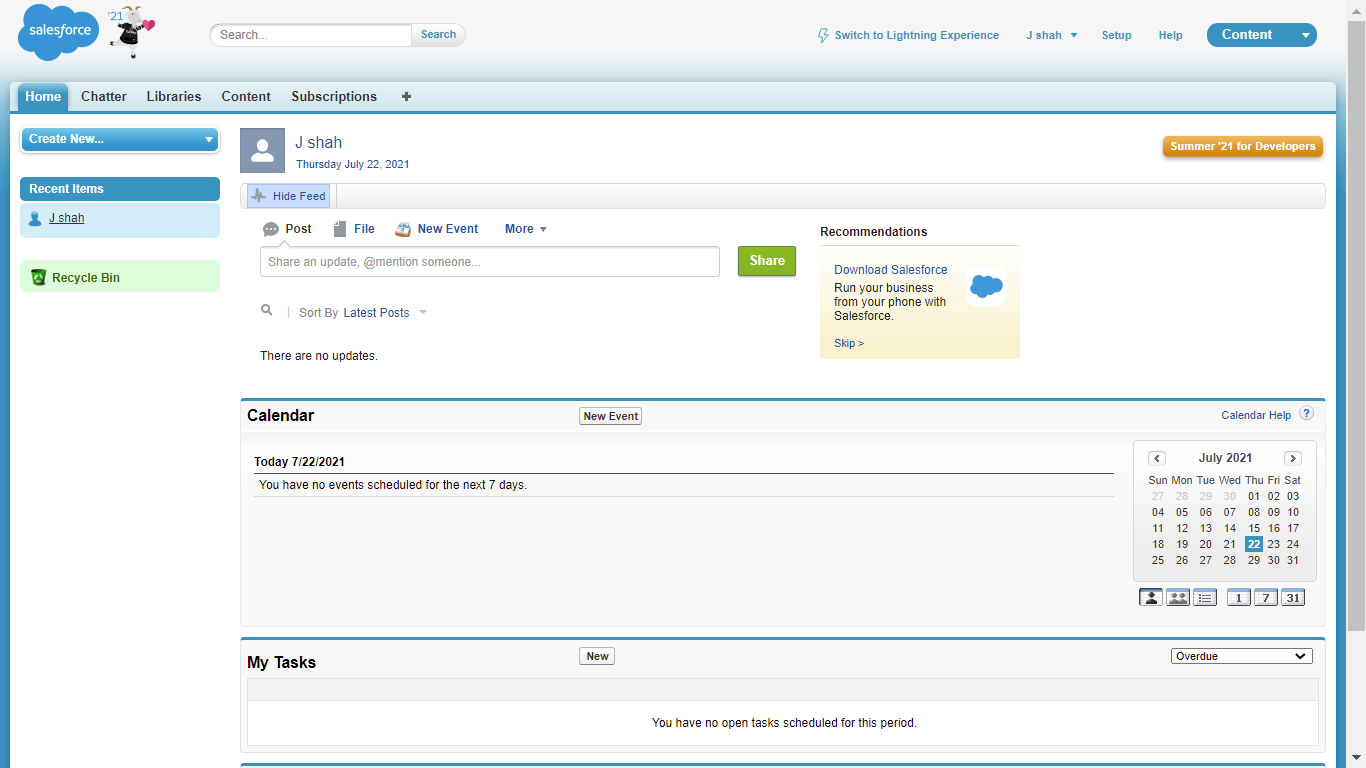1366x768 pixels.
Task: Click the July 2021 month label
Action: (1225, 458)
